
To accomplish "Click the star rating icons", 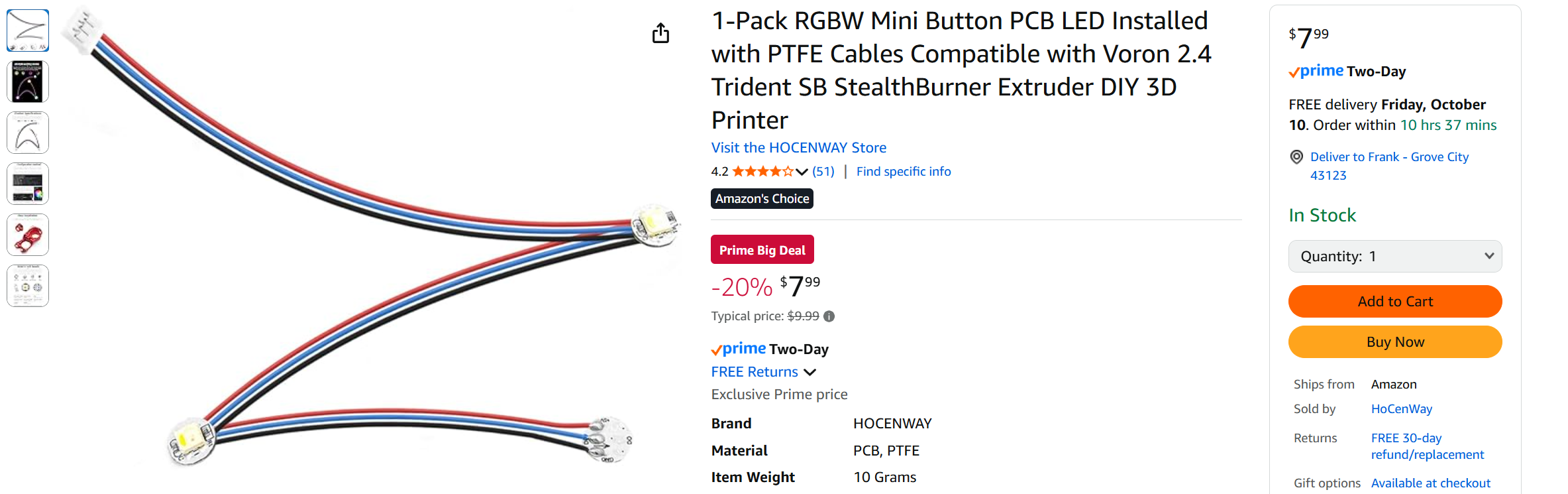I will pyautogui.click(x=762, y=172).
